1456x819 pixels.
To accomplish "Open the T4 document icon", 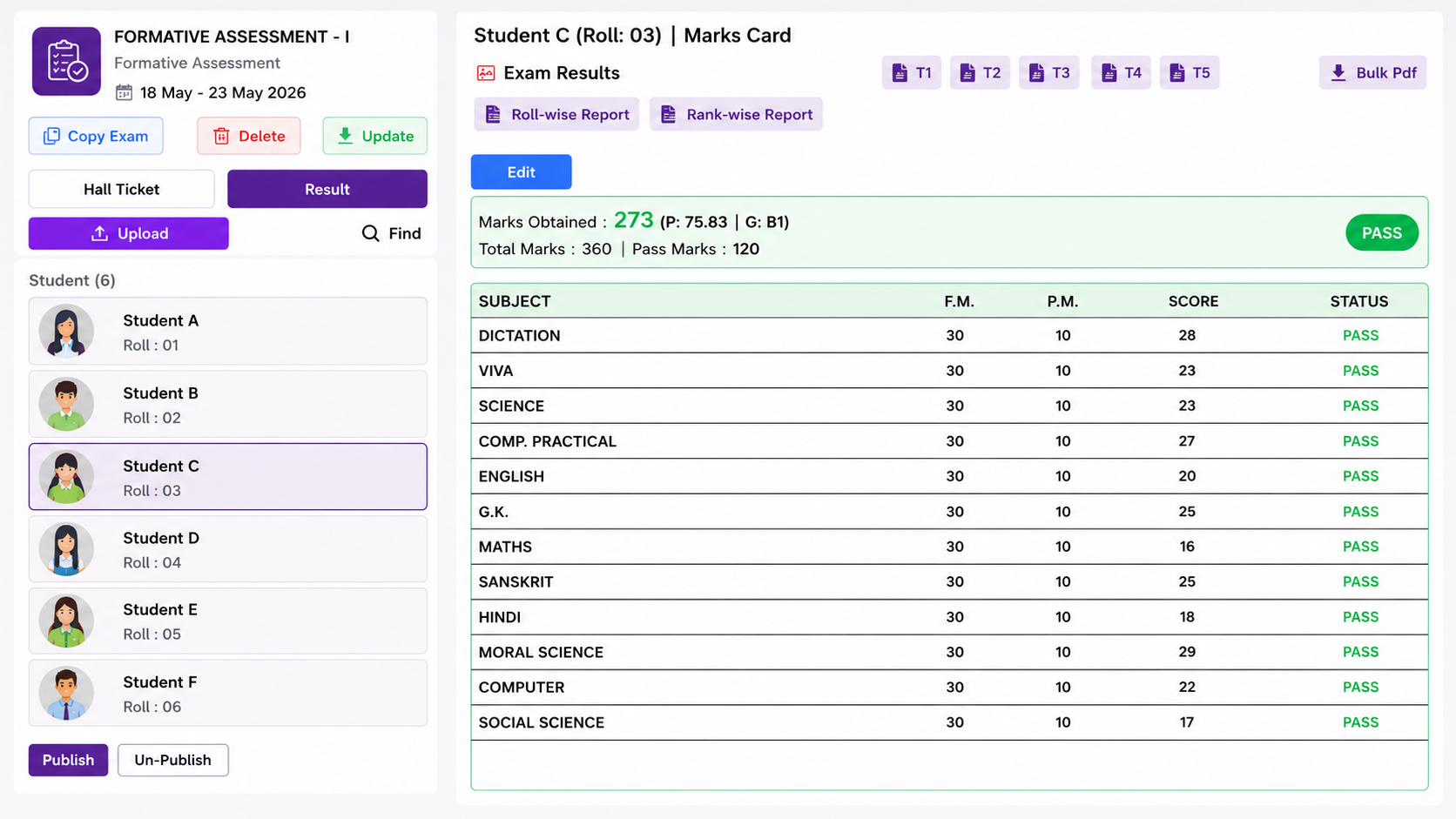I will [1109, 73].
